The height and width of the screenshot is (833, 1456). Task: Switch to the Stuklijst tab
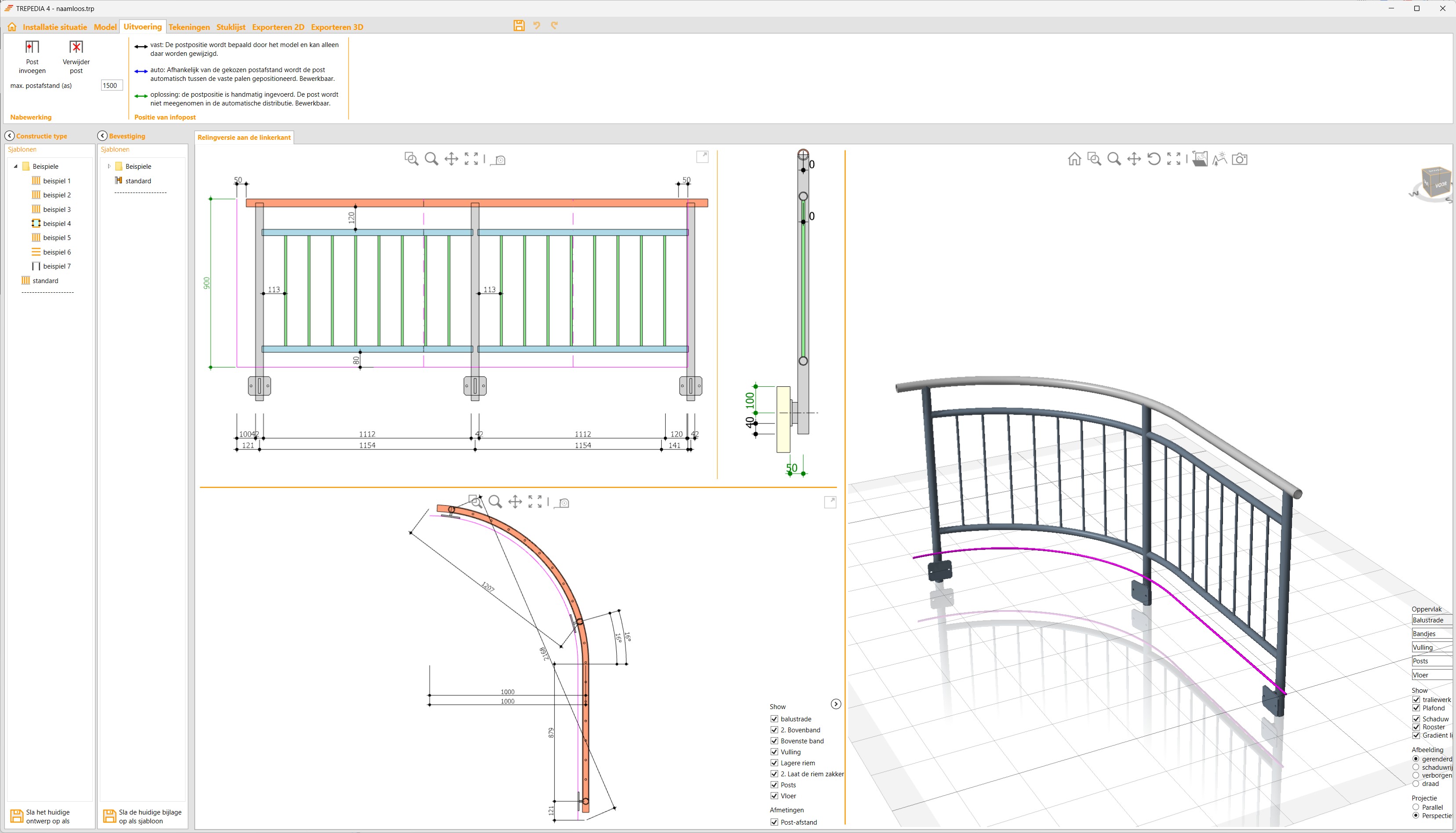pos(230,27)
